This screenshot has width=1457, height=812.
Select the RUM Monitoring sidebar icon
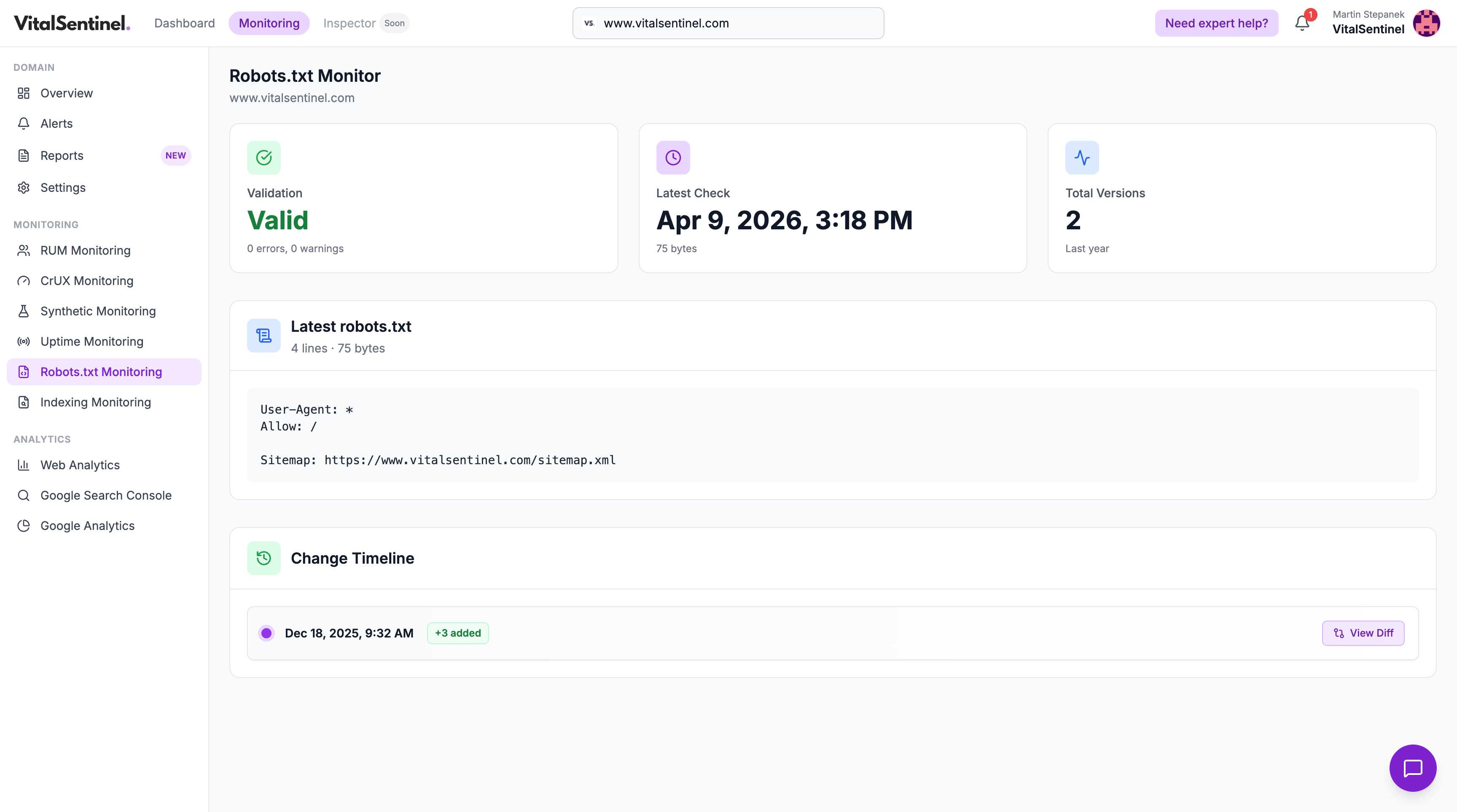[23, 250]
